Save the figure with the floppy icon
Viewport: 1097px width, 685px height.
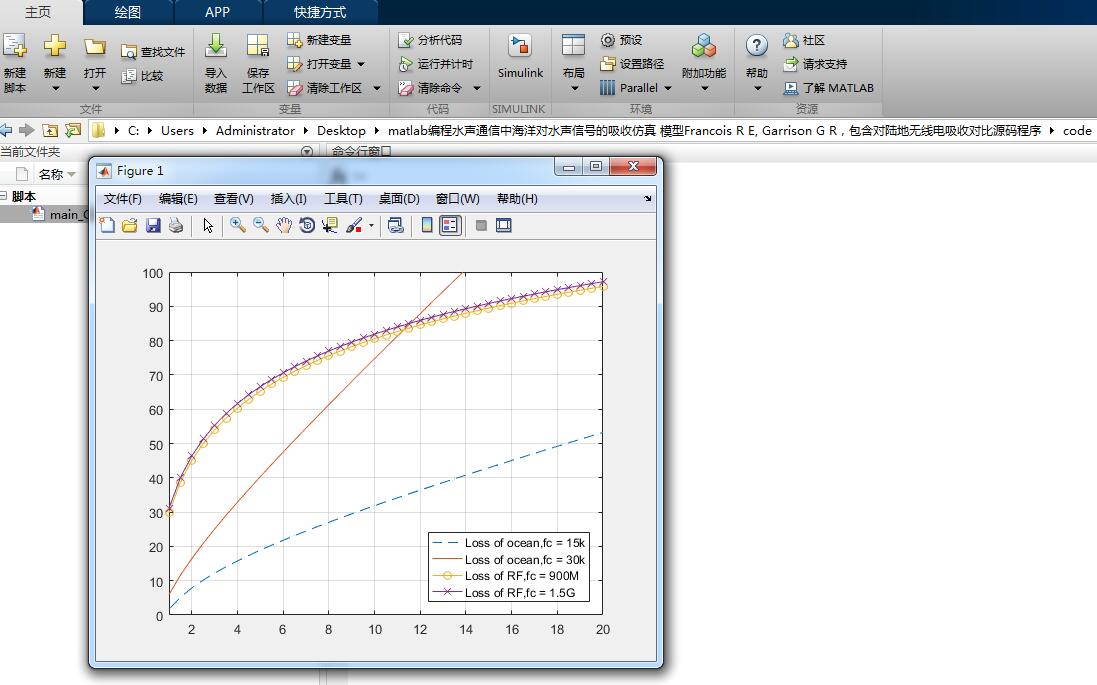[x=153, y=225]
